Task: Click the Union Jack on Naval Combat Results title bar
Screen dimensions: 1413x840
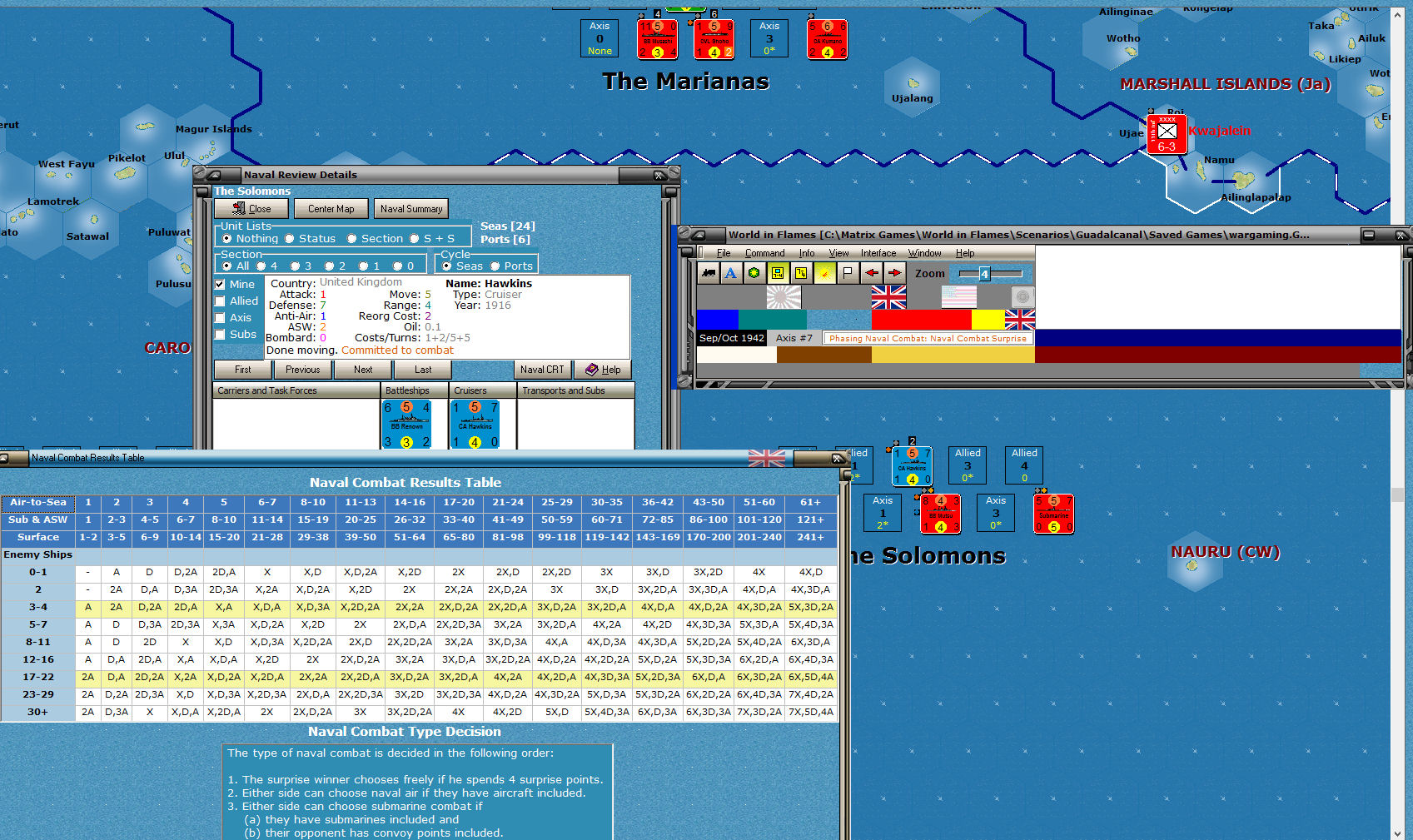Action: 766,458
